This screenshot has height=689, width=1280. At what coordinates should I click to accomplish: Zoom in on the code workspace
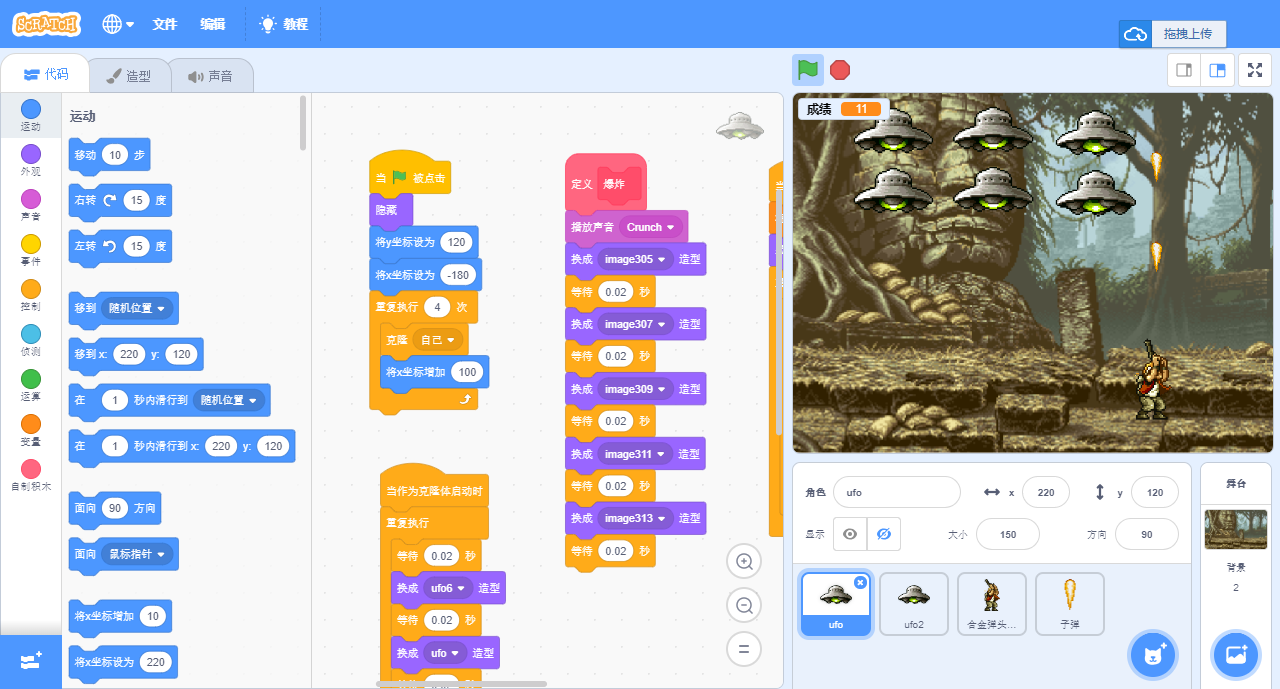(x=744, y=562)
